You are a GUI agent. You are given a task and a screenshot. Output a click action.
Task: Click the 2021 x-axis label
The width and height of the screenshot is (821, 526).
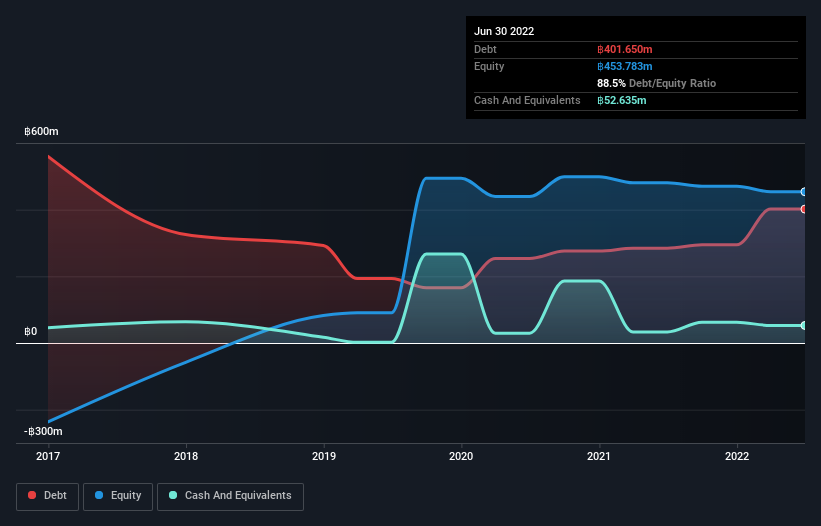coord(598,456)
